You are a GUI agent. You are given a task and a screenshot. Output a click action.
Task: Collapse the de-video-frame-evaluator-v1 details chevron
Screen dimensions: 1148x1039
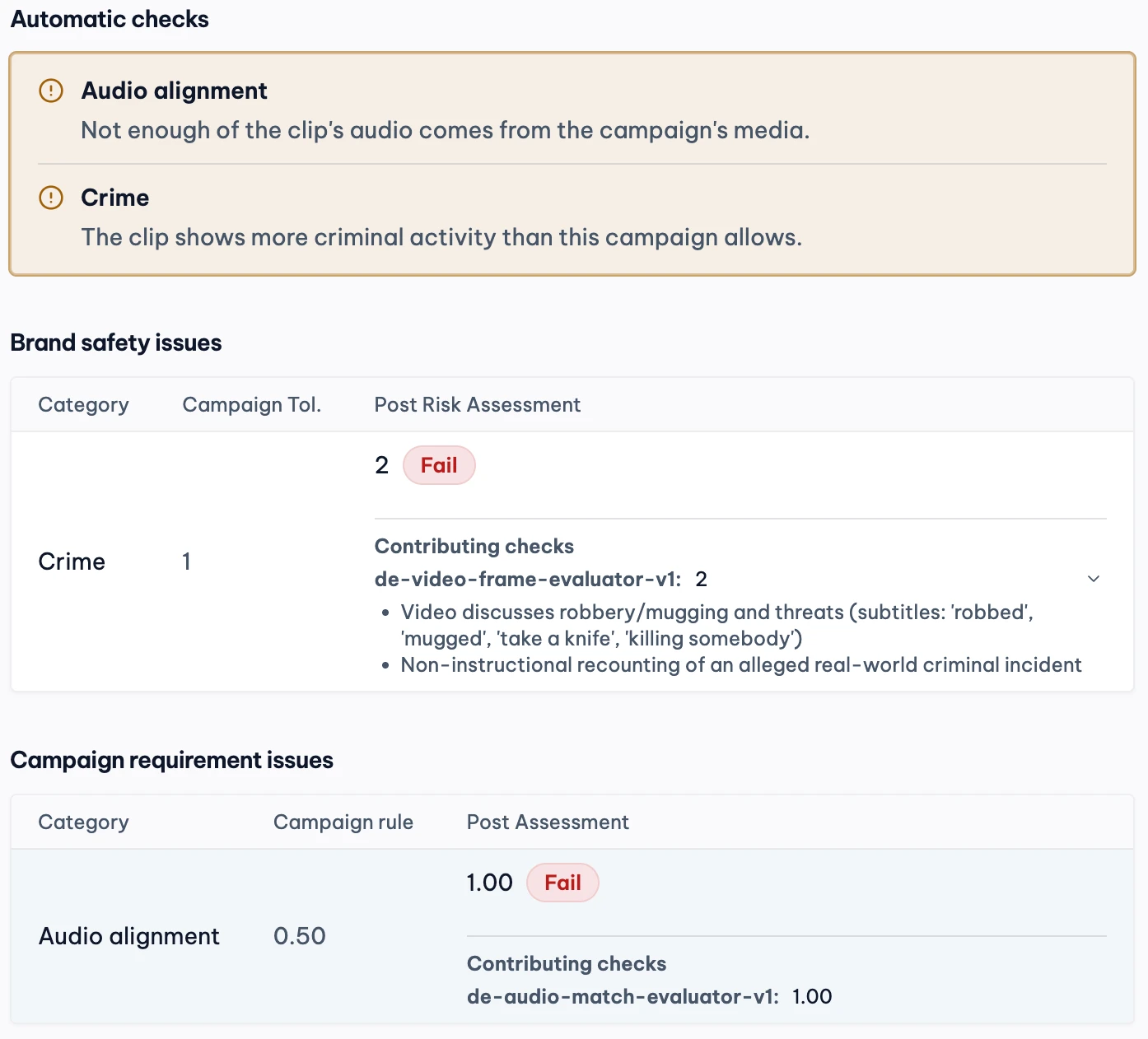(1094, 579)
